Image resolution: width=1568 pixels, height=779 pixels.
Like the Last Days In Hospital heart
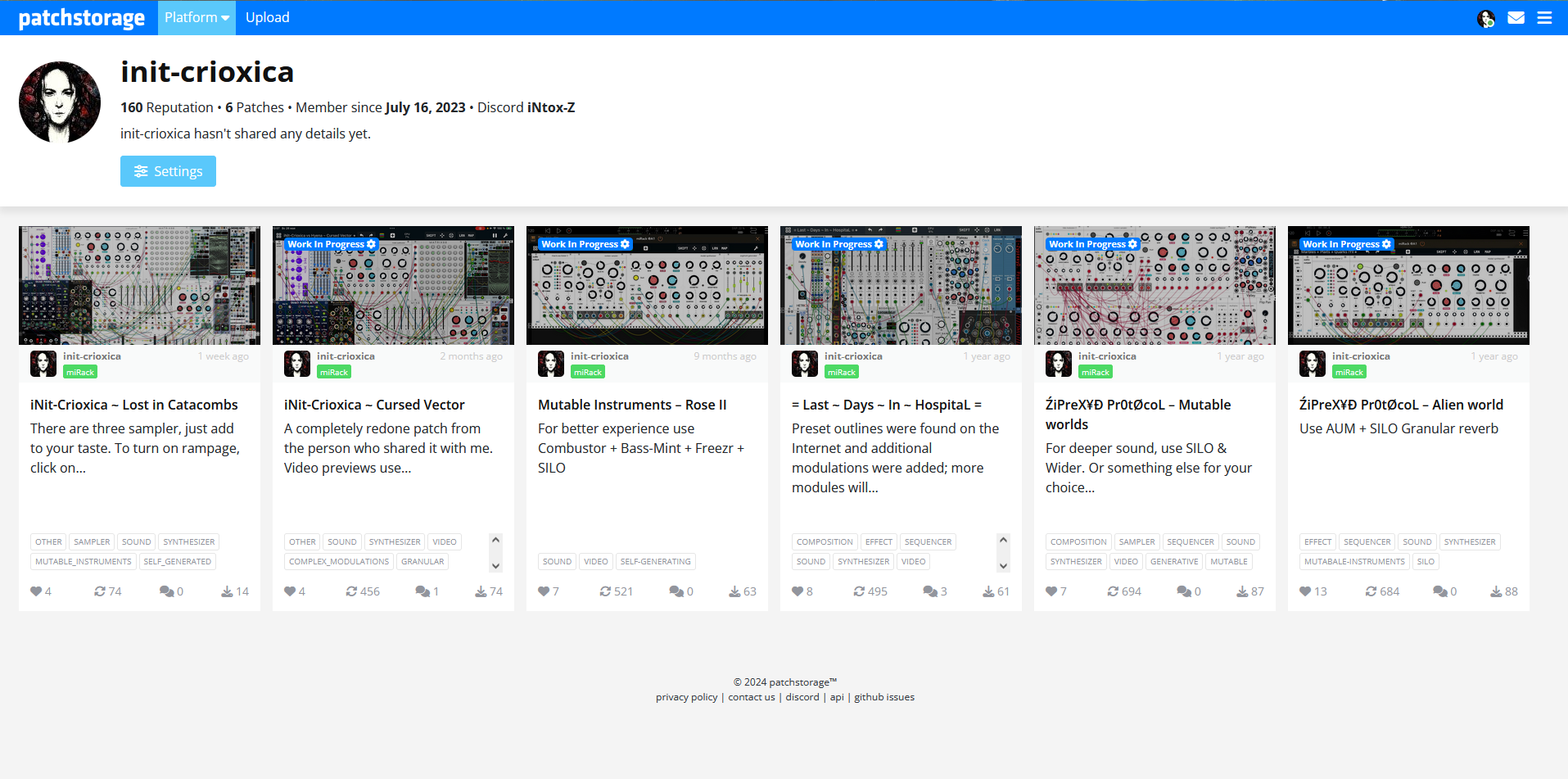[798, 591]
